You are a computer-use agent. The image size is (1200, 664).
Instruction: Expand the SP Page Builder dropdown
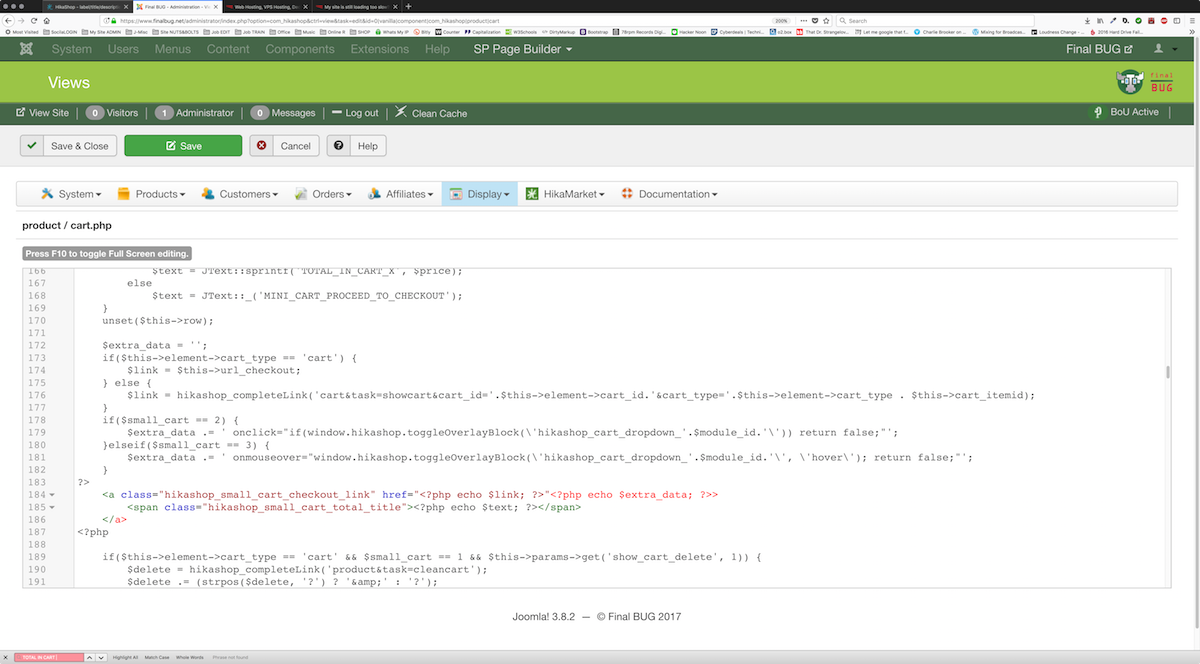(x=523, y=49)
